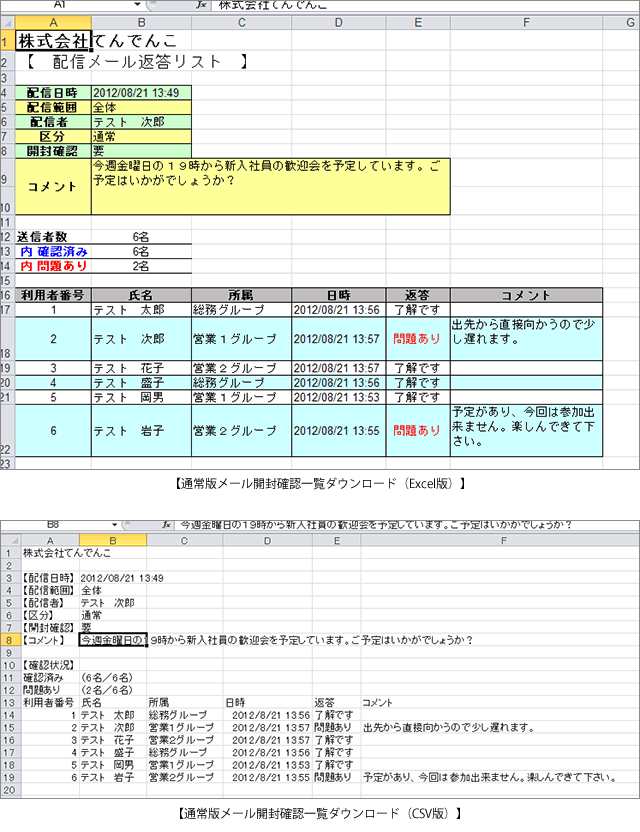Select cell with 2012/08/21 13:49 in Excel version
Viewport: 640px width, 832px height.
click(x=141, y=93)
